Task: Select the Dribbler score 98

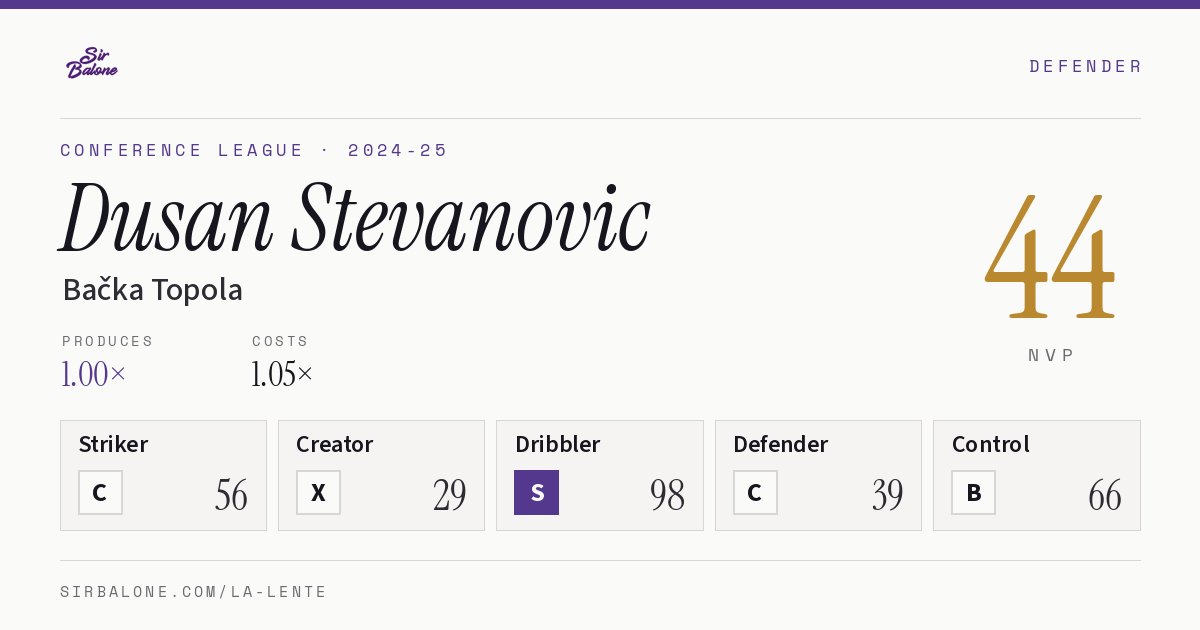Action: [x=667, y=495]
